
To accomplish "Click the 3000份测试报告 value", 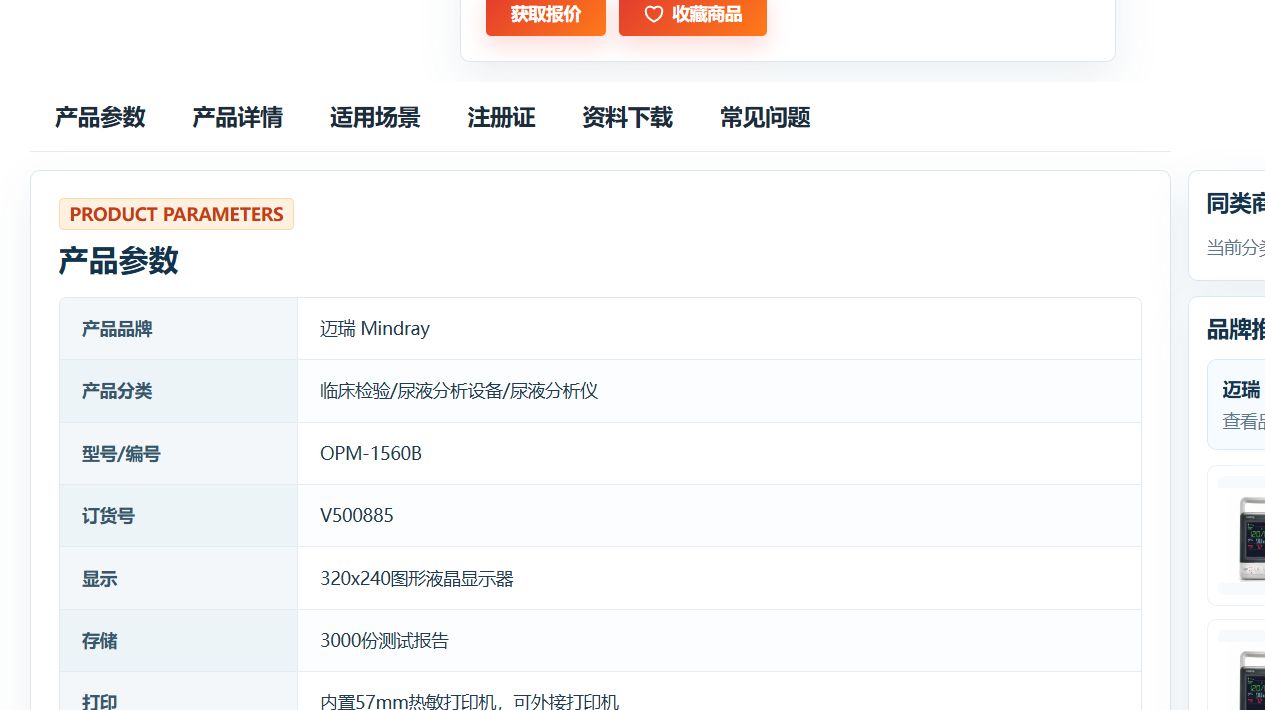I will (x=384, y=641).
